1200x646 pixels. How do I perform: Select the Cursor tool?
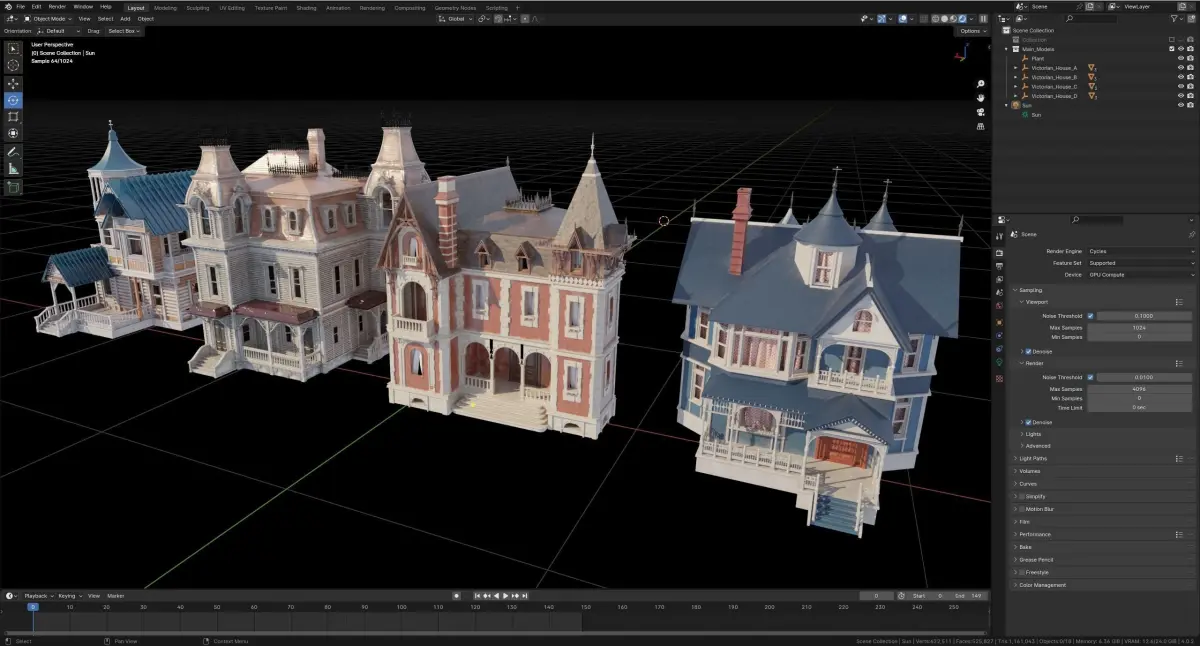click(x=13, y=65)
